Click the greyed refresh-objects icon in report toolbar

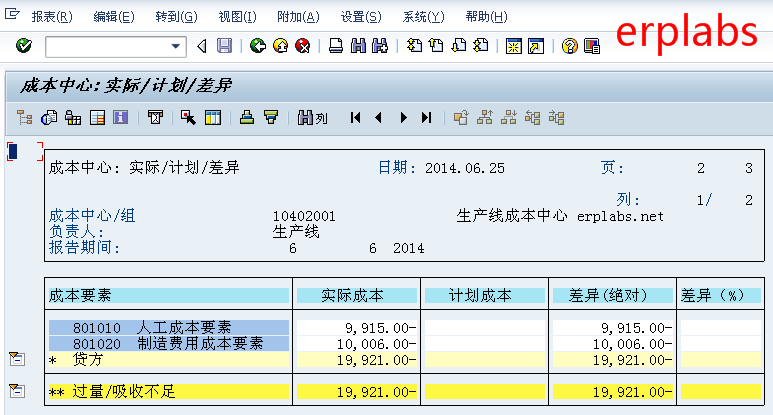(x=461, y=118)
